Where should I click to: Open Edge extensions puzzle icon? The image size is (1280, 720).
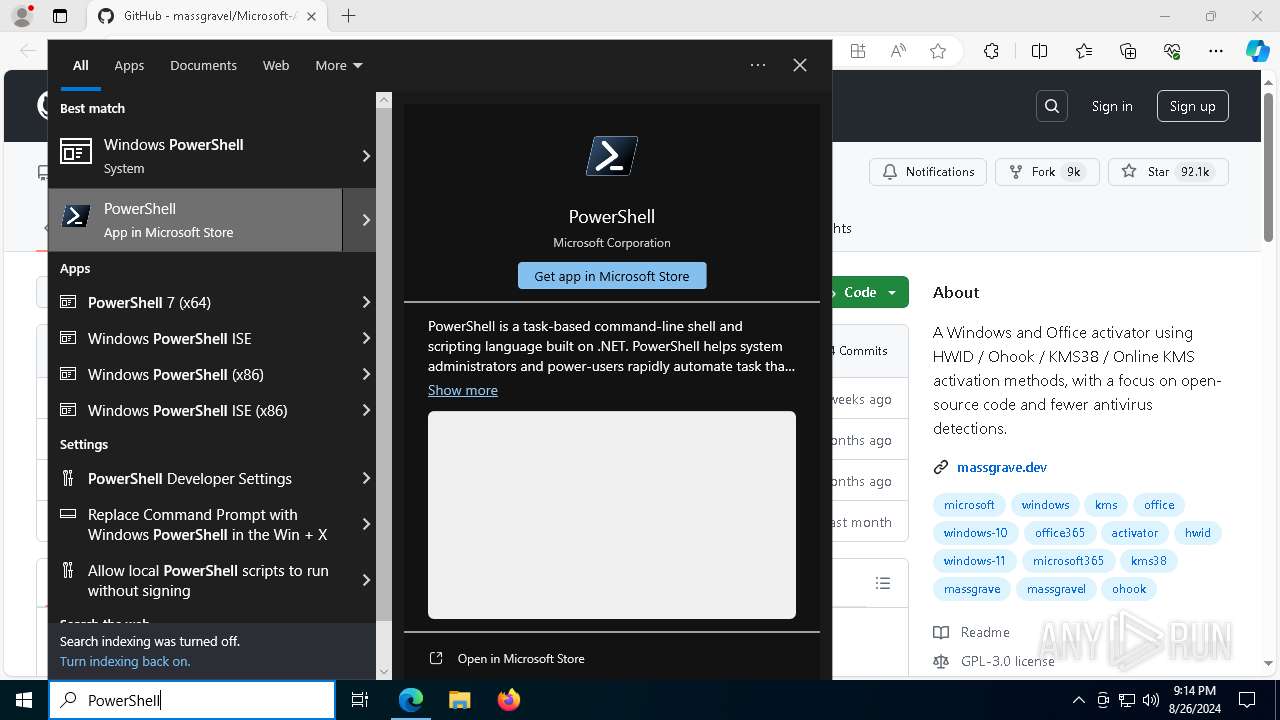pos(991,52)
